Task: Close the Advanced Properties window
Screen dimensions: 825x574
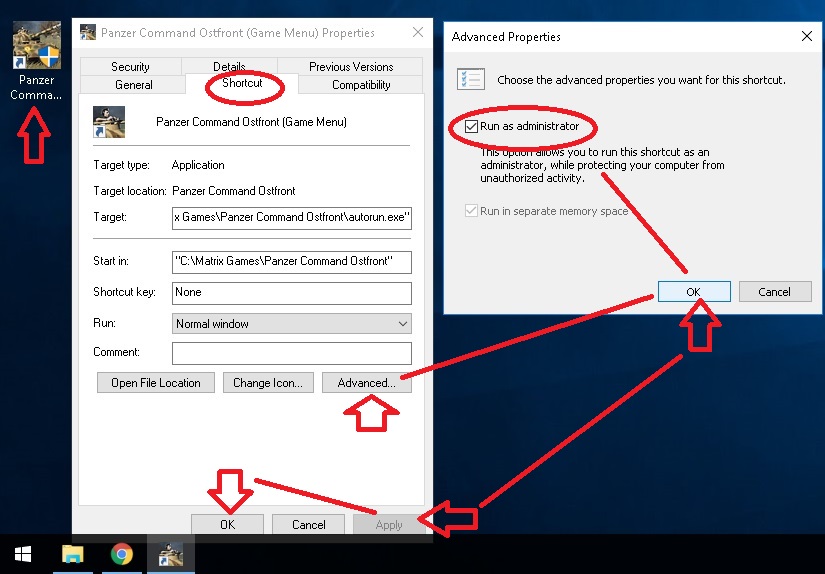Action: click(x=807, y=36)
